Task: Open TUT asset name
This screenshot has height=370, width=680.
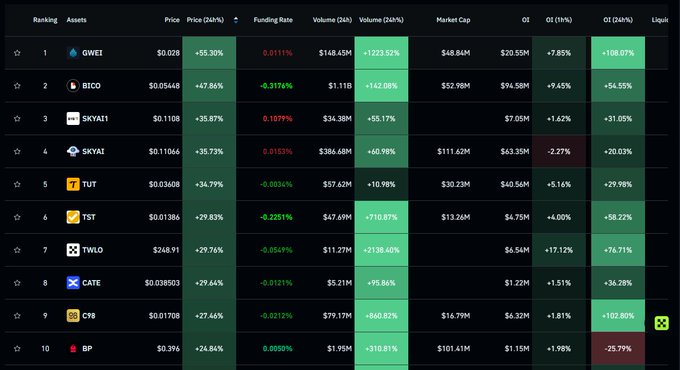Action: click(x=89, y=184)
